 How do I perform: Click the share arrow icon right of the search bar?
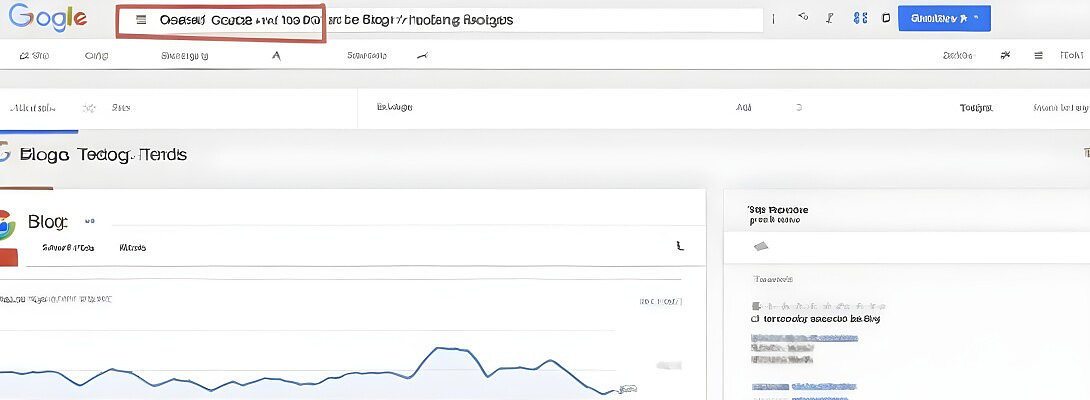[x=803, y=18]
